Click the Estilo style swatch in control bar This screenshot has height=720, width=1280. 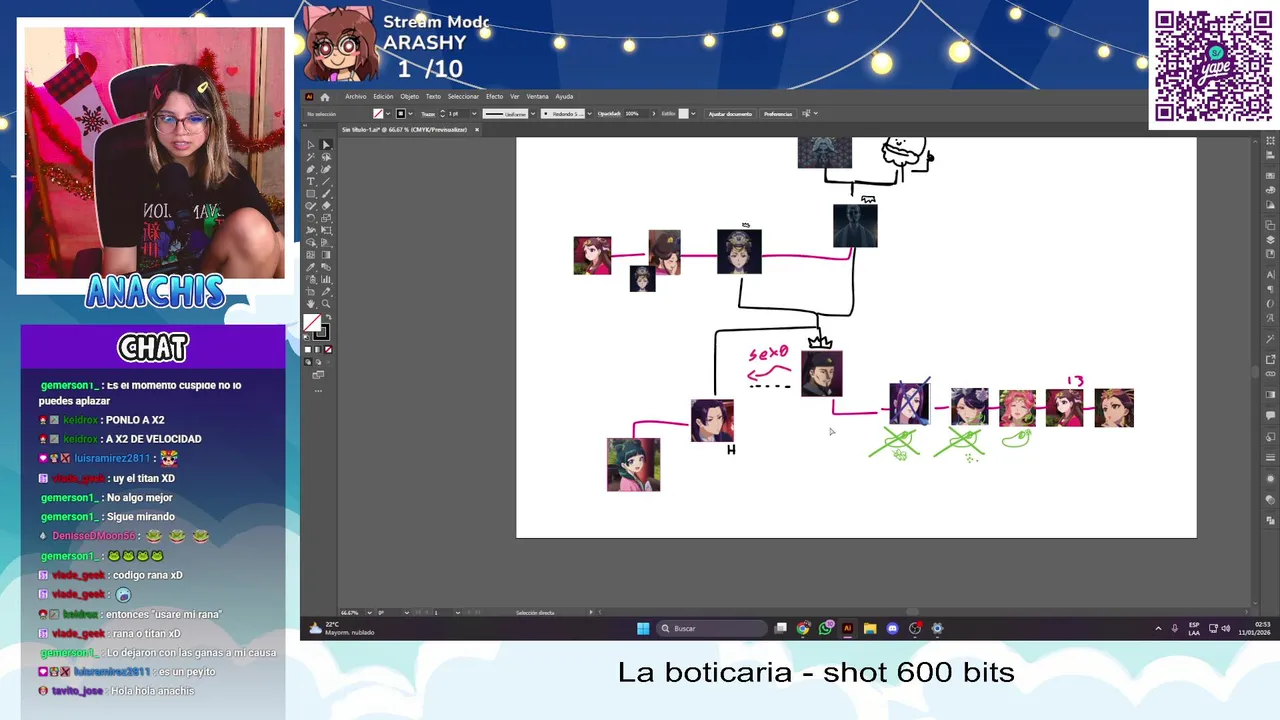pos(683,113)
